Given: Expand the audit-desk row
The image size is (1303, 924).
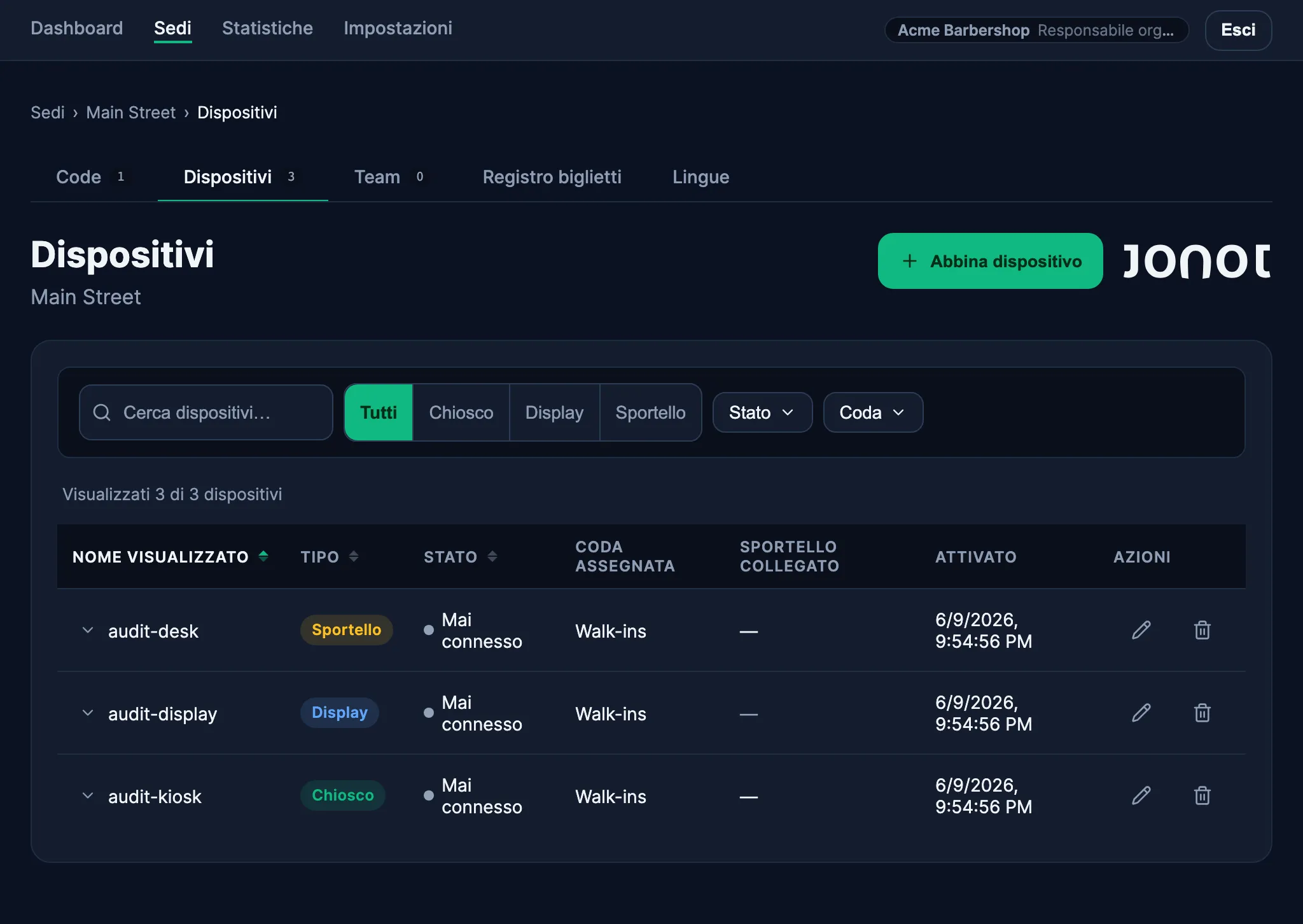Looking at the screenshot, I should [x=88, y=630].
